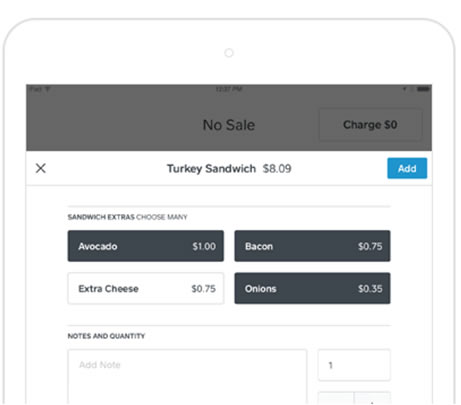Tap the clock time in the status bar

(x=229, y=89)
